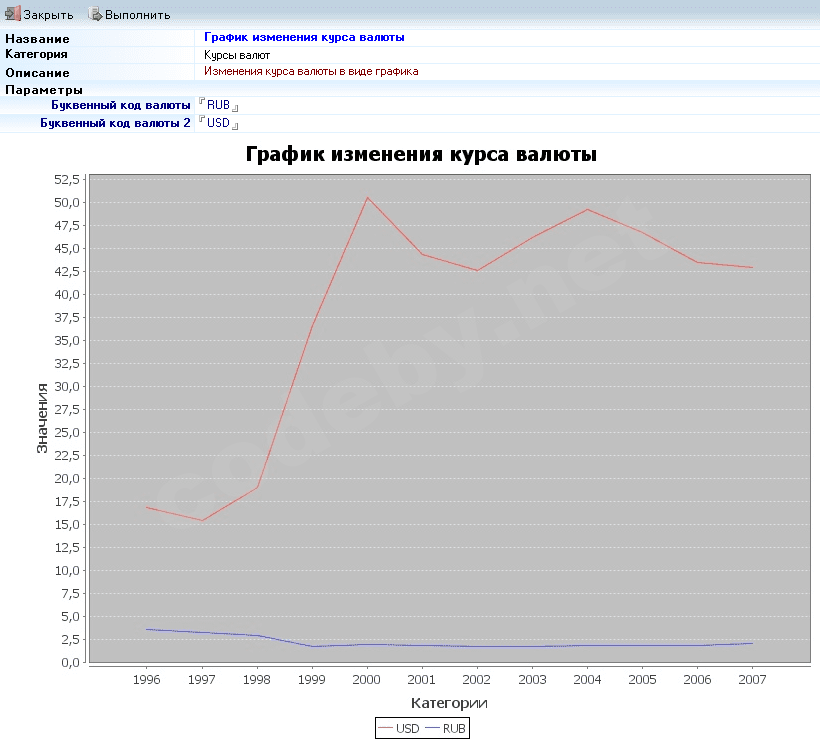Click the Закрыть button label
This screenshot has width=820, height=745.
[x=48, y=15]
